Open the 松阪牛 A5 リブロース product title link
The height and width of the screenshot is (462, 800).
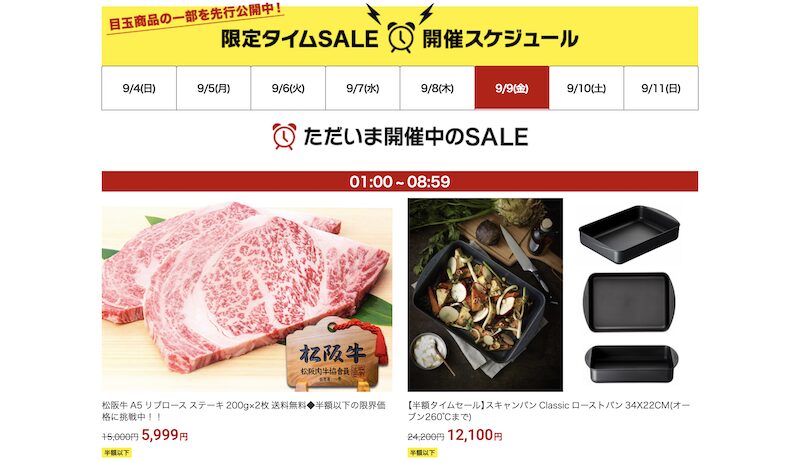[244, 411]
